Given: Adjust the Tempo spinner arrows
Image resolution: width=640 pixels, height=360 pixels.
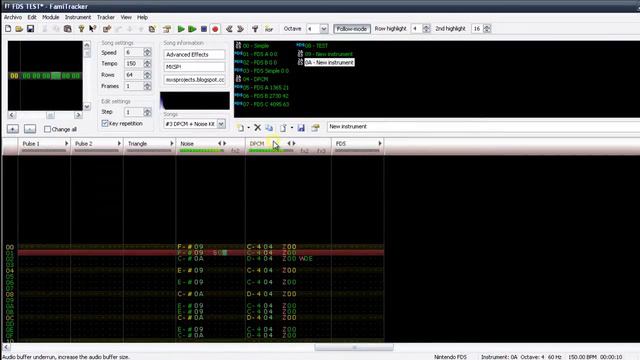Looking at the screenshot, I should pos(147,64).
